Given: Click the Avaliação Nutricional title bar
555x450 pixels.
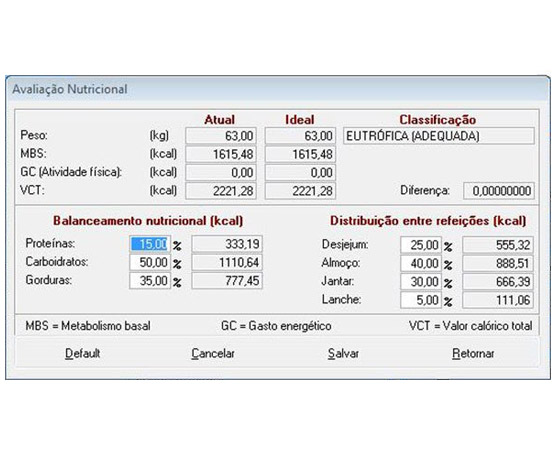Looking at the screenshot, I should 278,89.
